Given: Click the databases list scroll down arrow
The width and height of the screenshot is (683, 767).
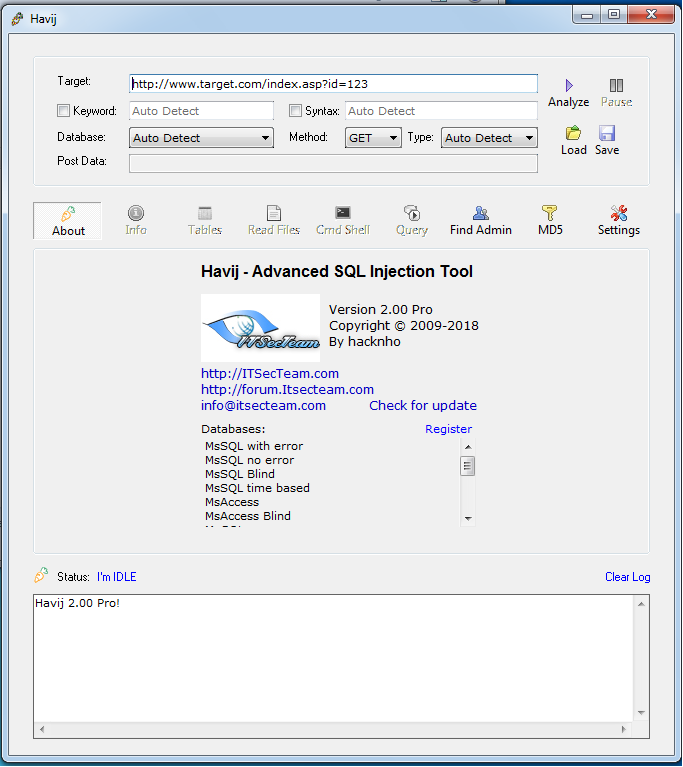Looking at the screenshot, I should (x=468, y=519).
